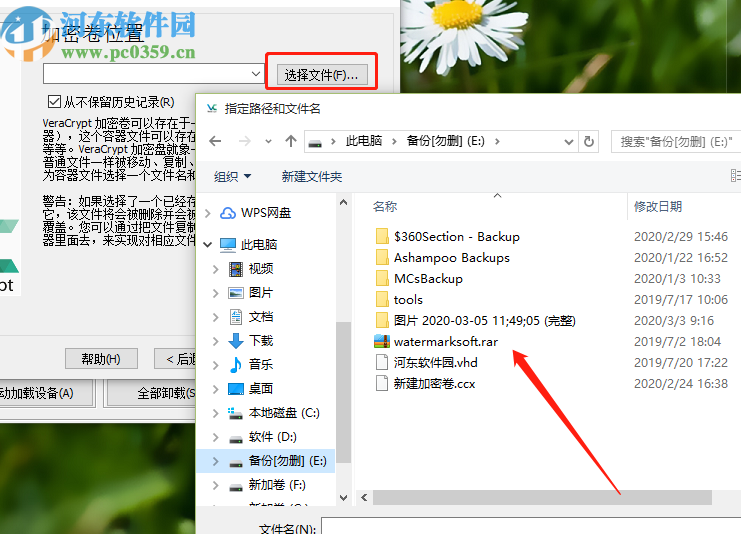The height and width of the screenshot is (534, 741).
Task: Select 此电脑 computer icon in tree
Action: click(x=228, y=245)
